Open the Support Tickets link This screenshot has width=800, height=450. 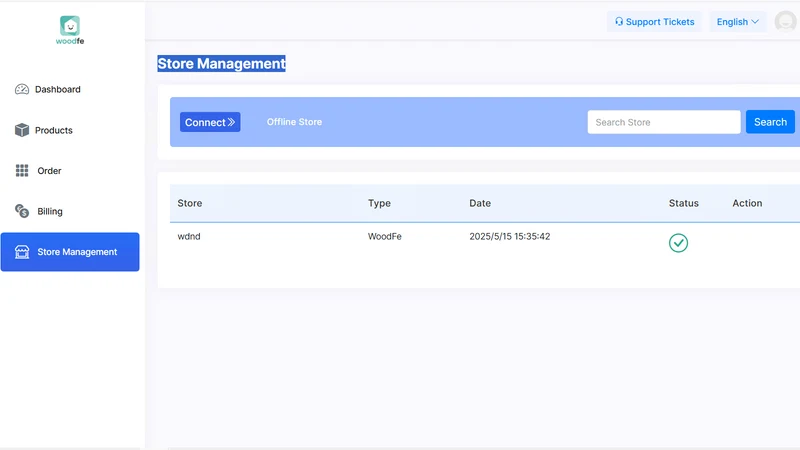654,22
